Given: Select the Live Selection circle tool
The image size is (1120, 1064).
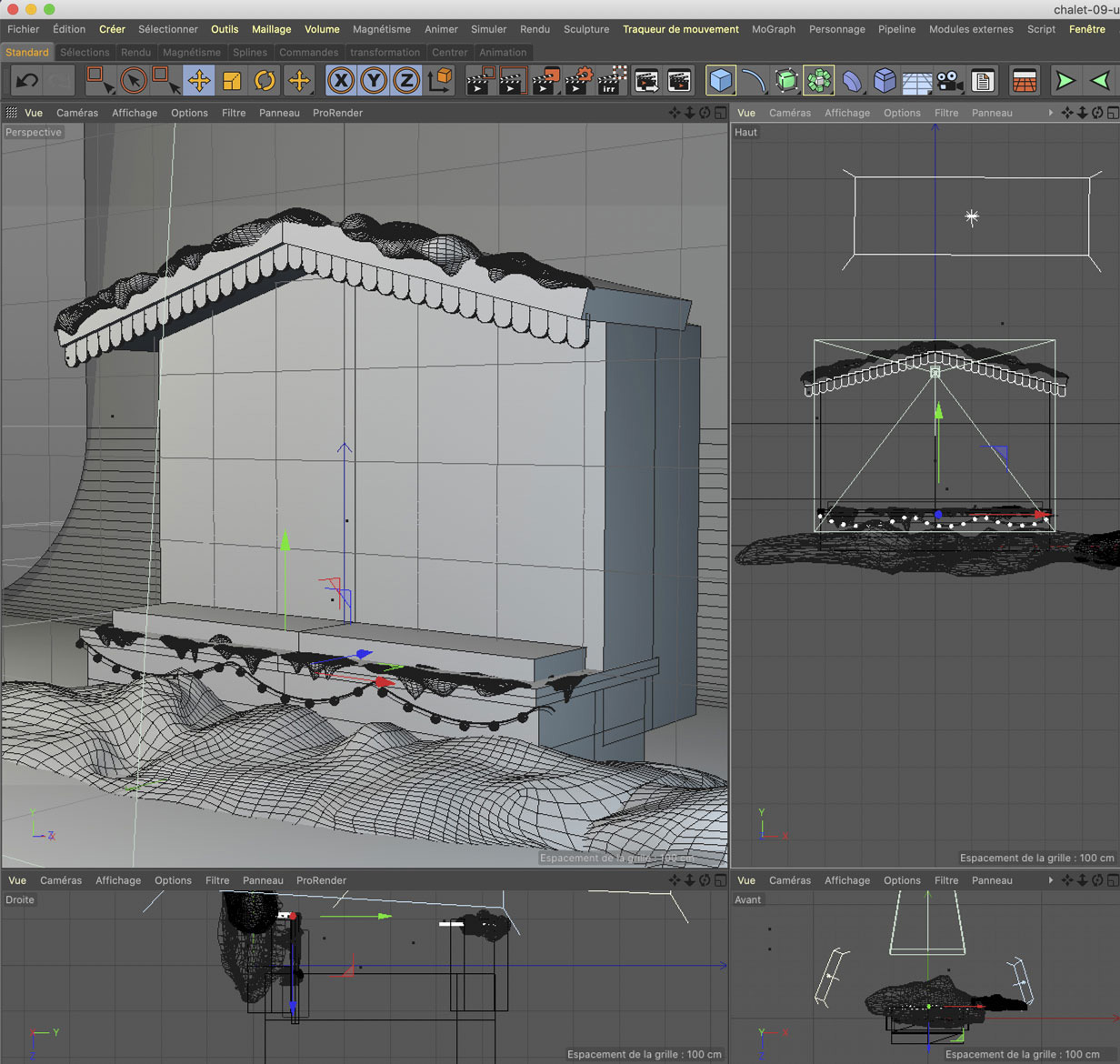Looking at the screenshot, I should pyautogui.click(x=133, y=81).
